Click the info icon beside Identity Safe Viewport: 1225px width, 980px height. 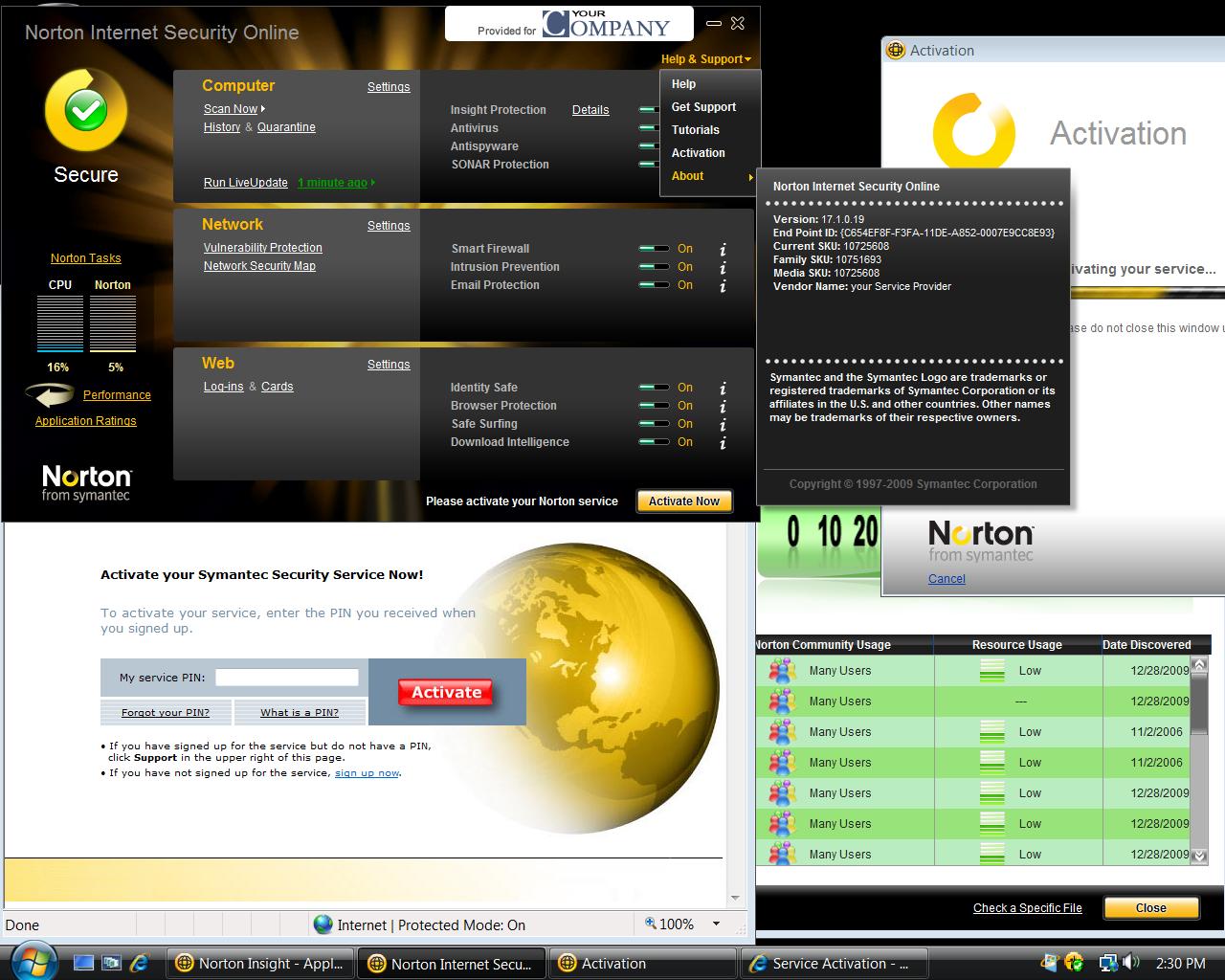point(723,389)
